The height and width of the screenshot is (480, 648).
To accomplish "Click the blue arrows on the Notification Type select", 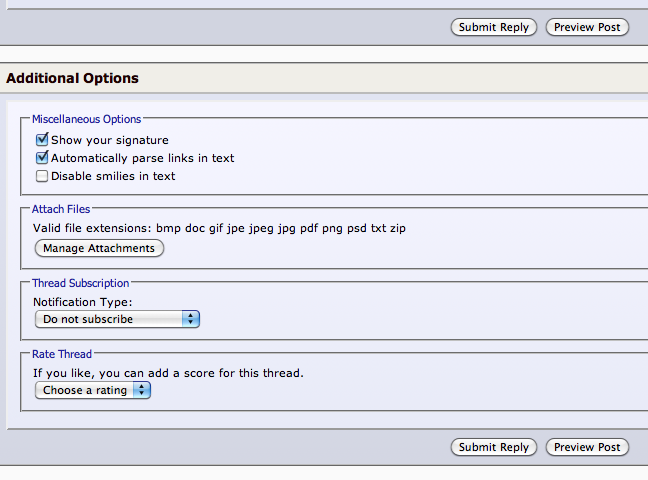I will click(191, 319).
